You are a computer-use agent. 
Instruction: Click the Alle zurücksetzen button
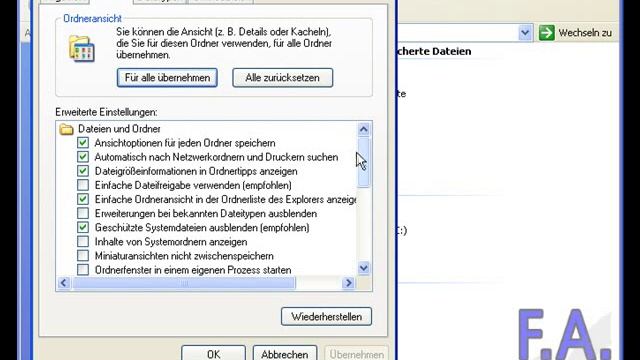[282, 78]
